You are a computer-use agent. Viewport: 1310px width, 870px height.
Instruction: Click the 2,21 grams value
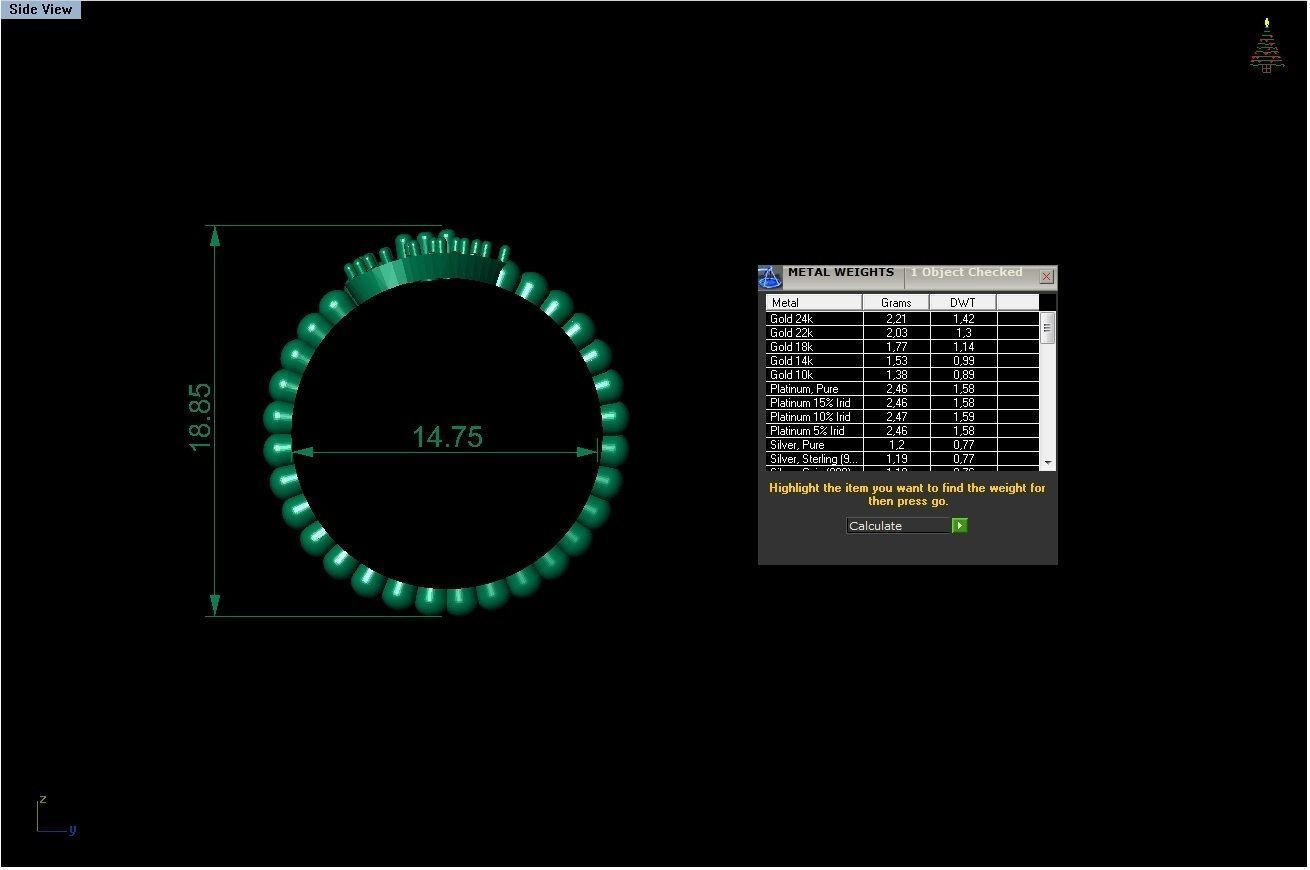(x=896, y=319)
